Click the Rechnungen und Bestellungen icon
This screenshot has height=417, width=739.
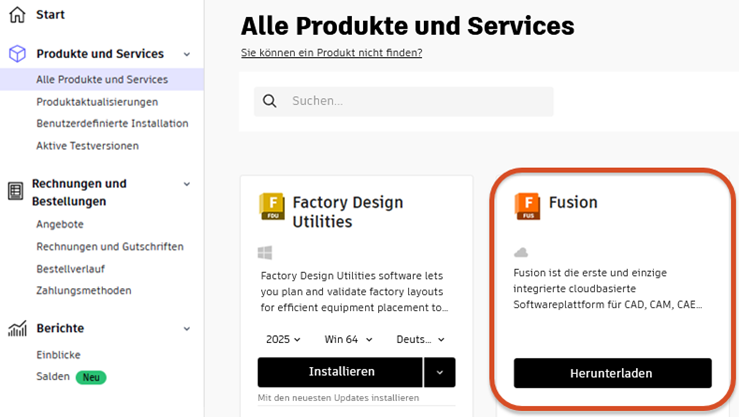coord(16,192)
